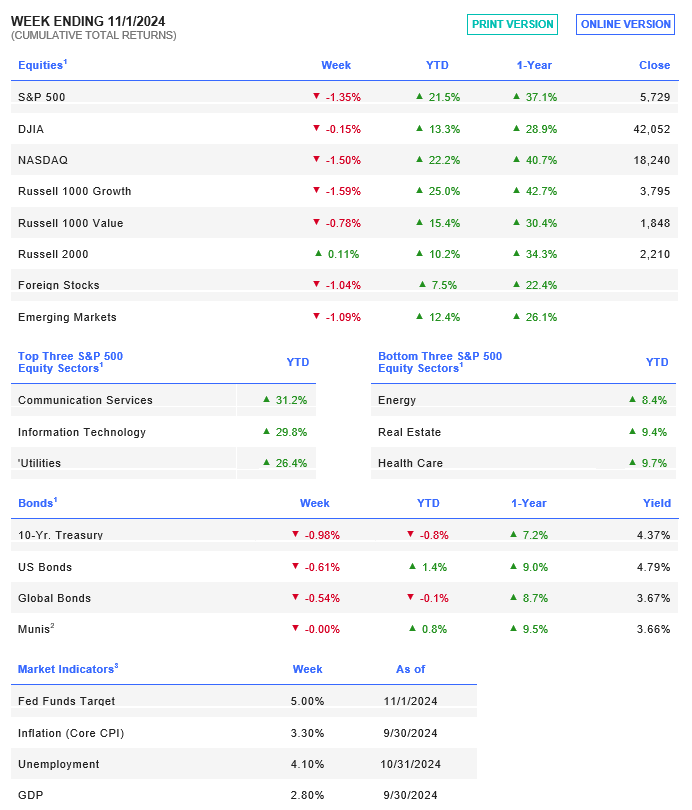Click red down arrow next to 10-Yr. Treasury YTD -0.8%
Viewport: 692px width, 810px height.
[x=411, y=534]
